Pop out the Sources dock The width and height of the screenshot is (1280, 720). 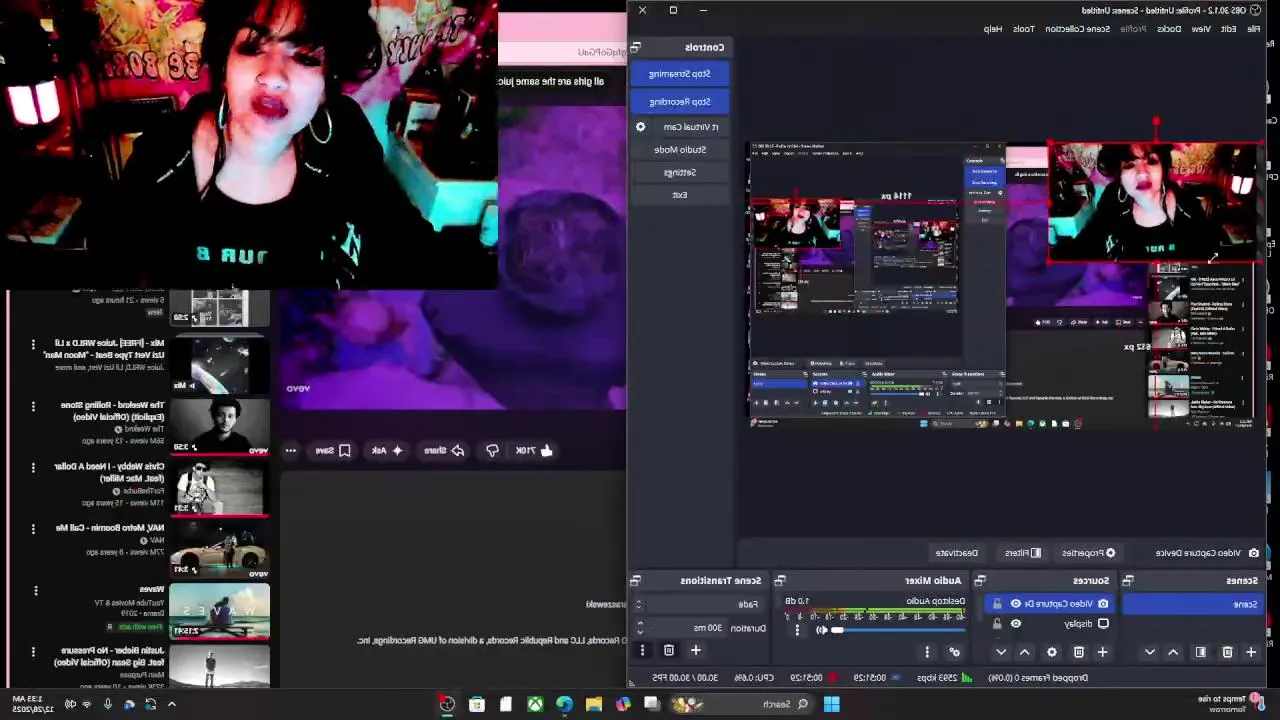[980, 580]
